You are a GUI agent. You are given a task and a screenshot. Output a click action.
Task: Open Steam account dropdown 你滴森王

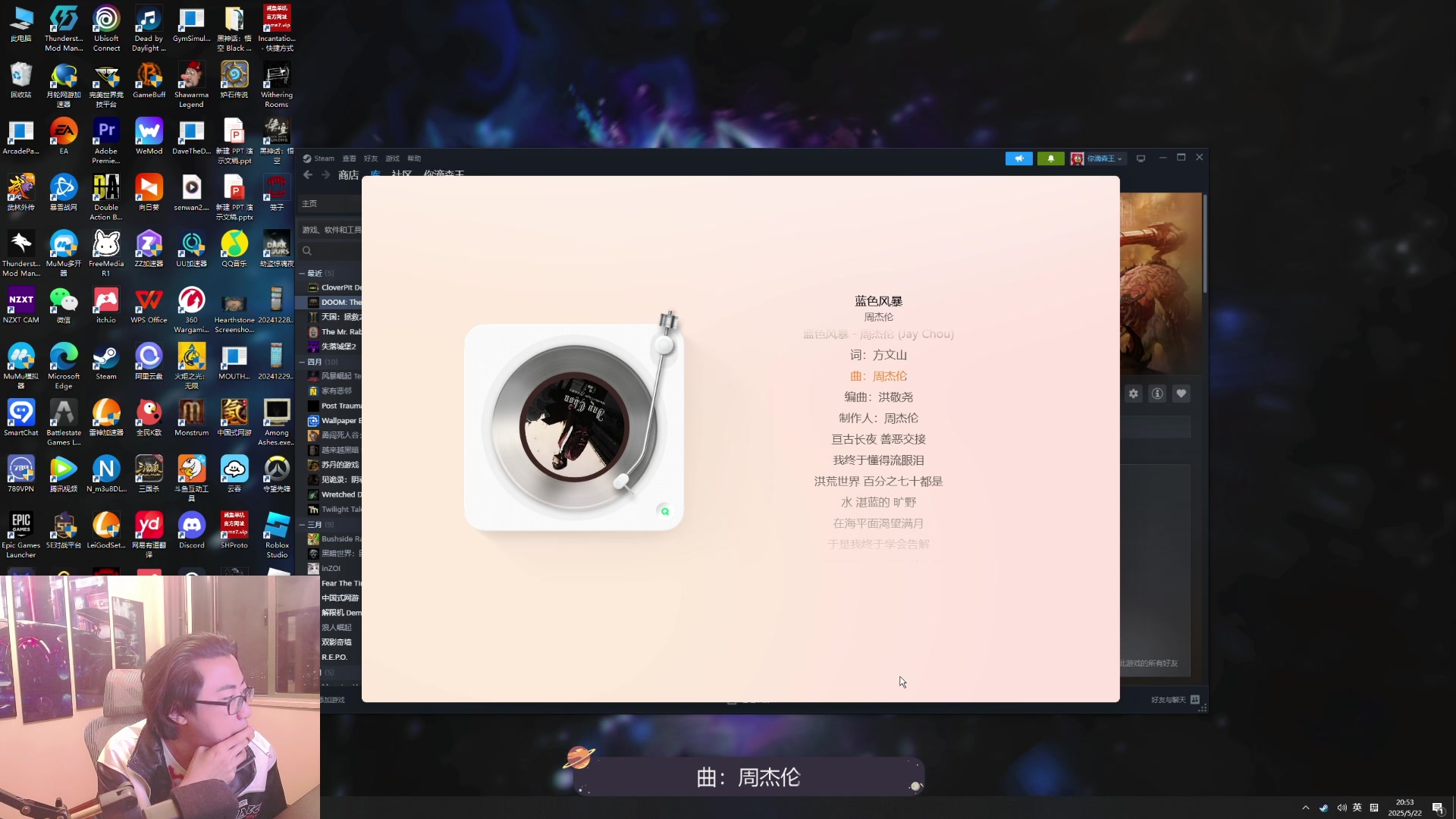pyautogui.click(x=1097, y=158)
